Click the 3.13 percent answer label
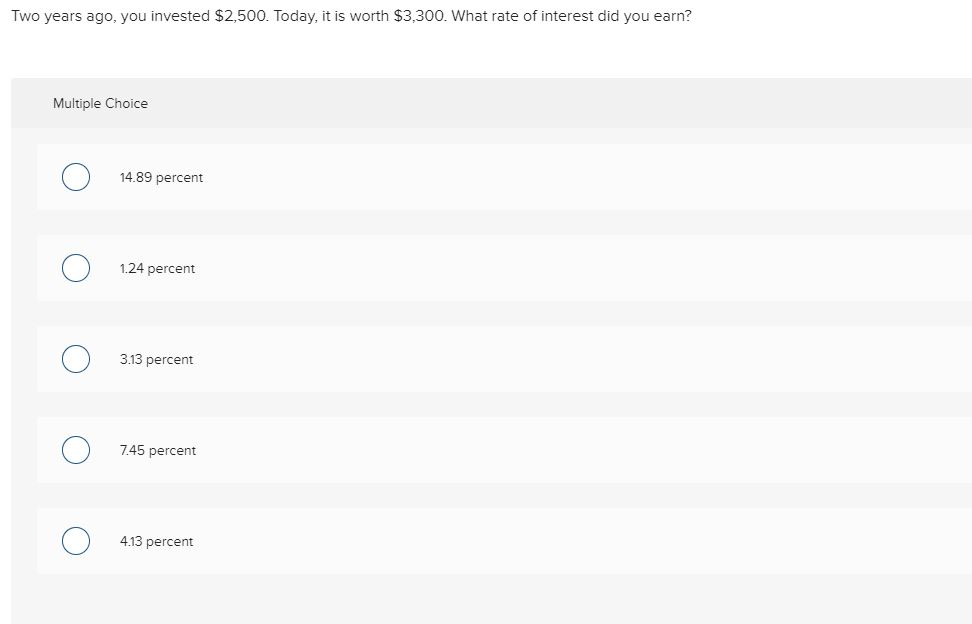Viewport: 972px width, 624px height. (x=156, y=359)
